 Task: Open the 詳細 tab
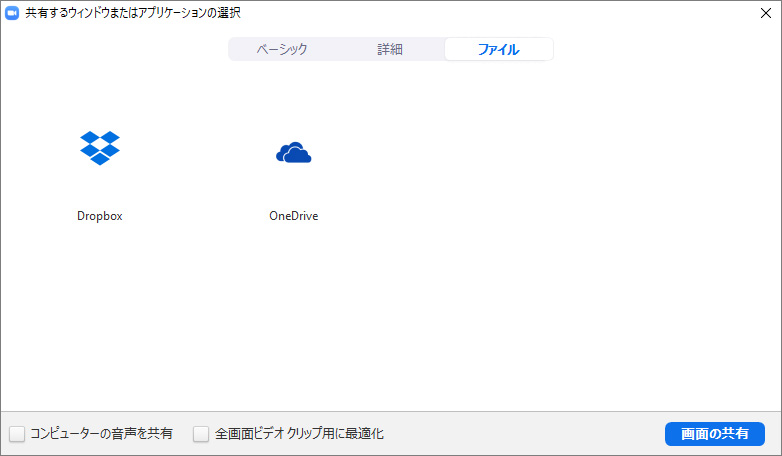coord(390,49)
